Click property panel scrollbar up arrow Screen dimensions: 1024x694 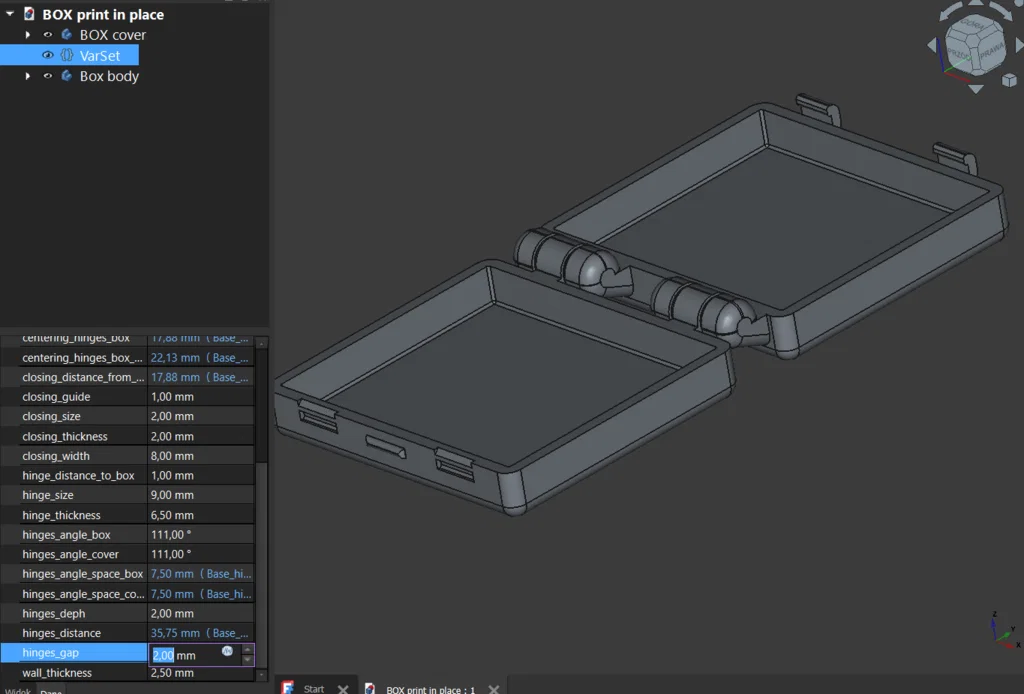[261, 343]
